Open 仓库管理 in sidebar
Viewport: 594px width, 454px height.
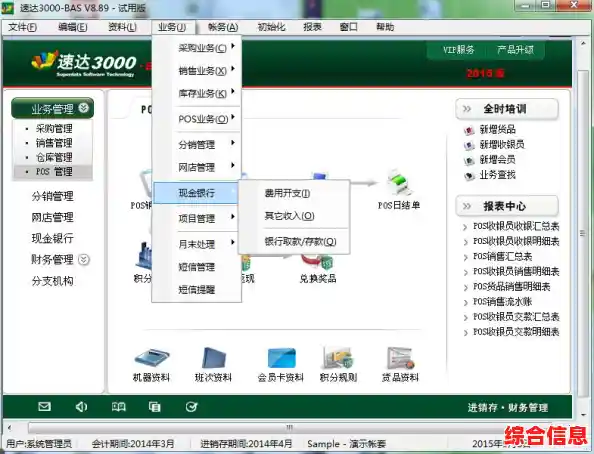tap(53, 157)
